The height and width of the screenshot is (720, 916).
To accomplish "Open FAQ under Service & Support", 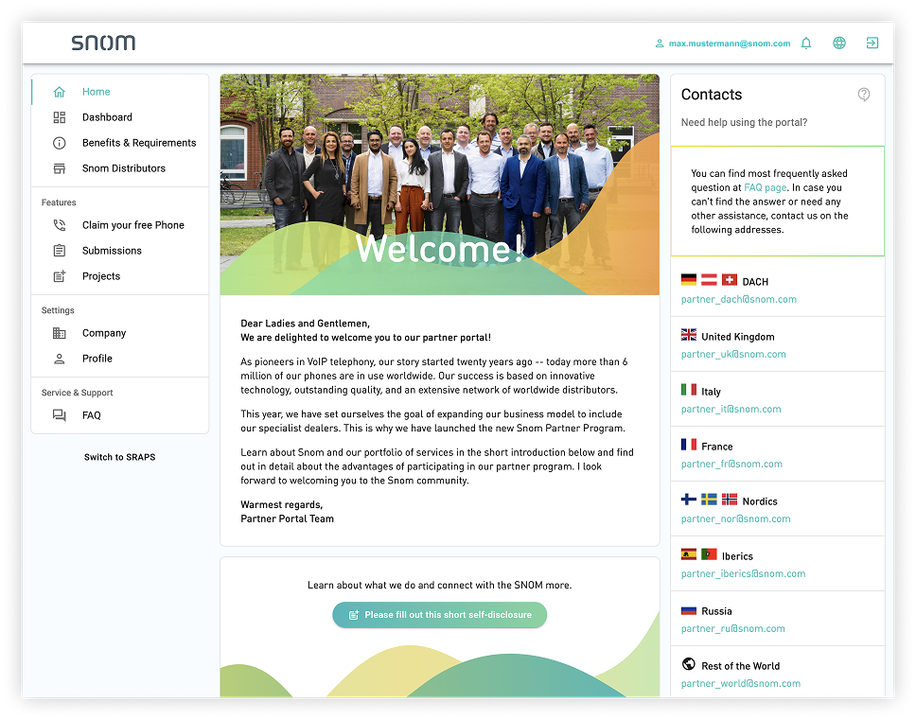I will click(91, 416).
